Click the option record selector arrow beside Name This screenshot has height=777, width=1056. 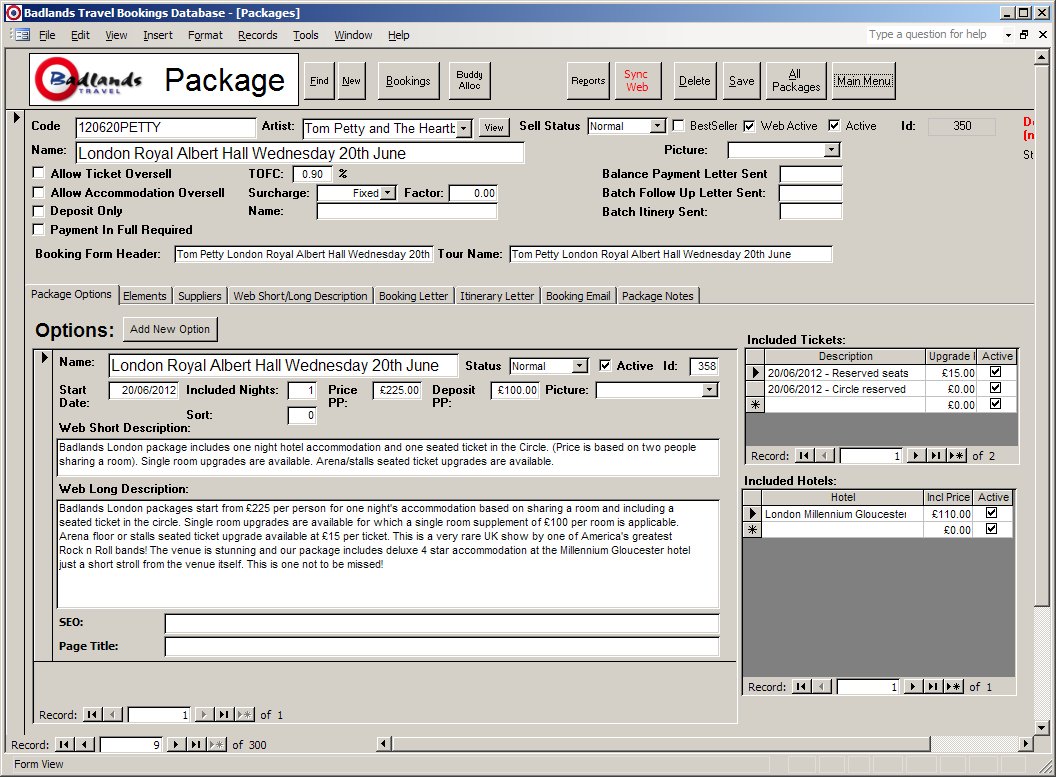(x=44, y=358)
